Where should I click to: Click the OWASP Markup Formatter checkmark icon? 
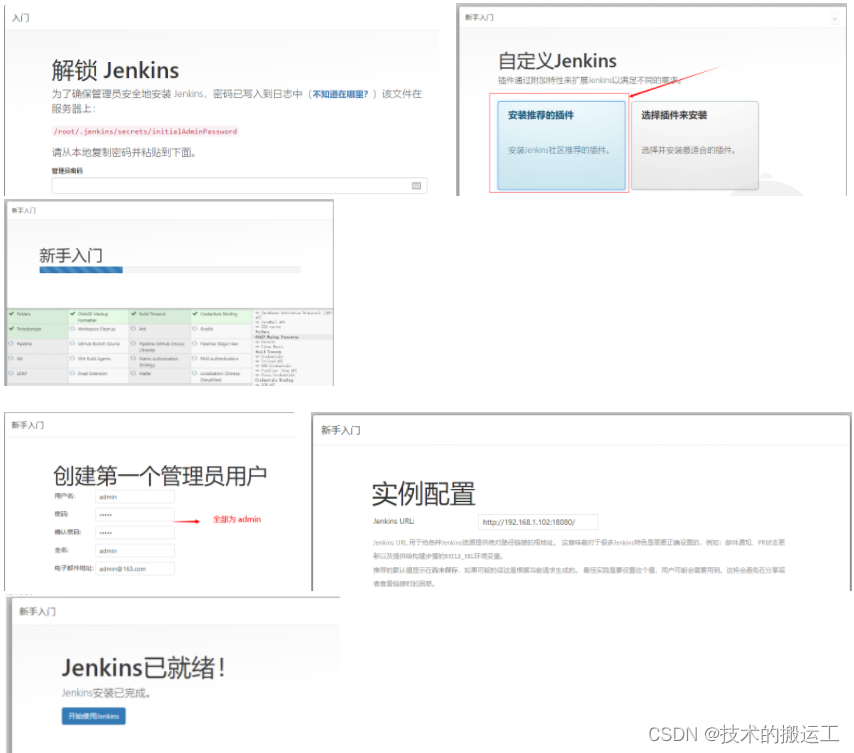pos(72,314)
